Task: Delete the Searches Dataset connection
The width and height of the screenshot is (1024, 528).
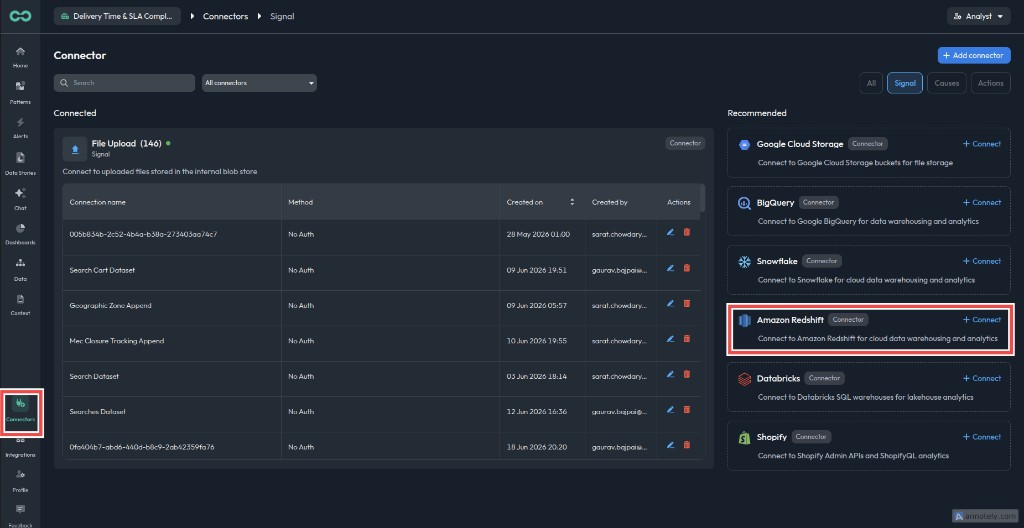Action: tap(686, 409)
